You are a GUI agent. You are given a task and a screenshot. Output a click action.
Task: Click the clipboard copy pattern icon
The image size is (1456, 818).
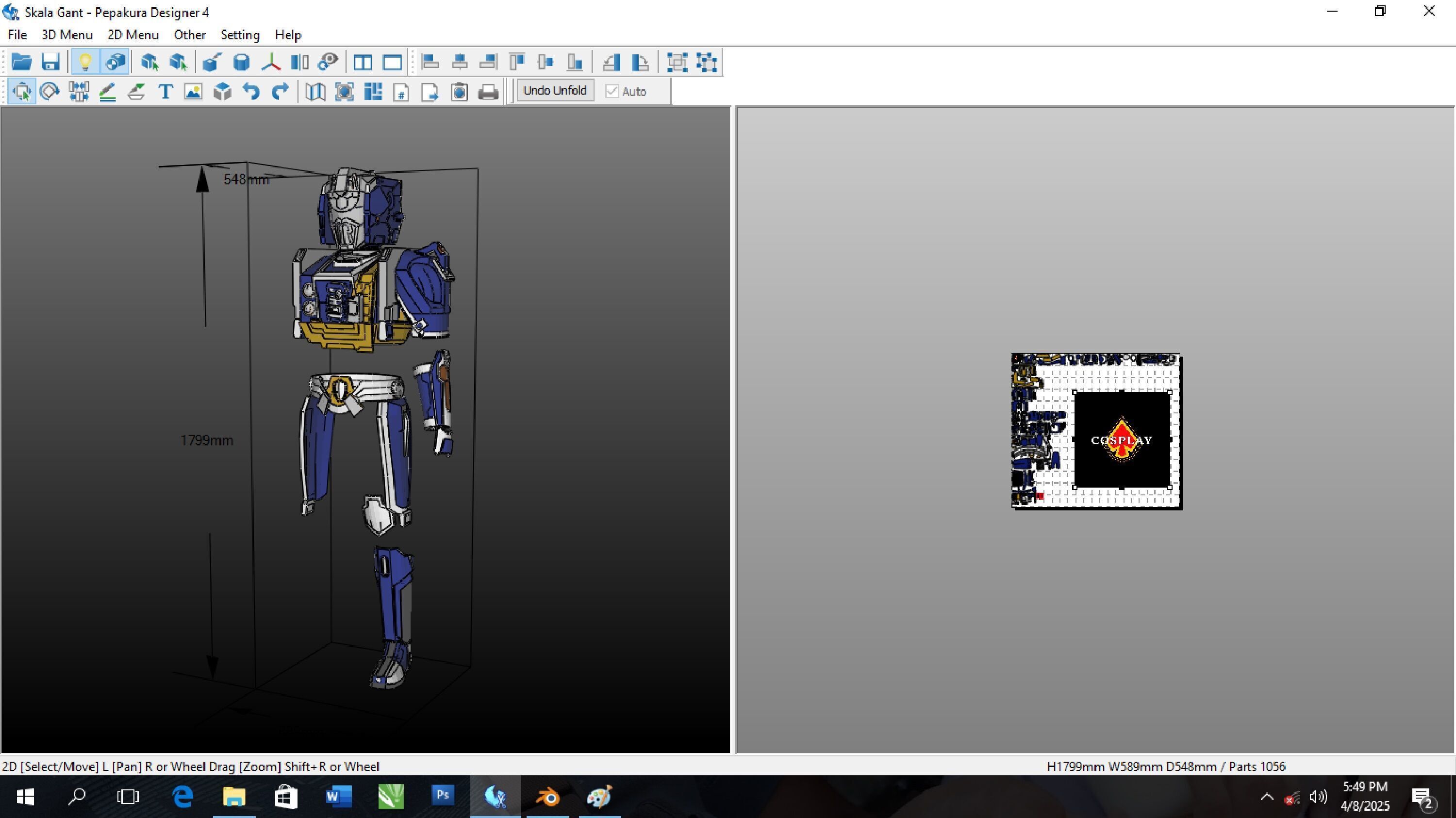[459, 91]
